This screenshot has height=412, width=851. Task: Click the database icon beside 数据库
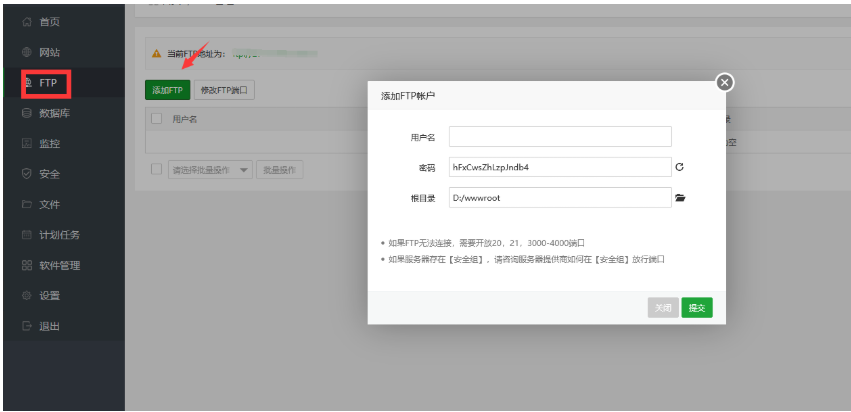coord(27,113)
